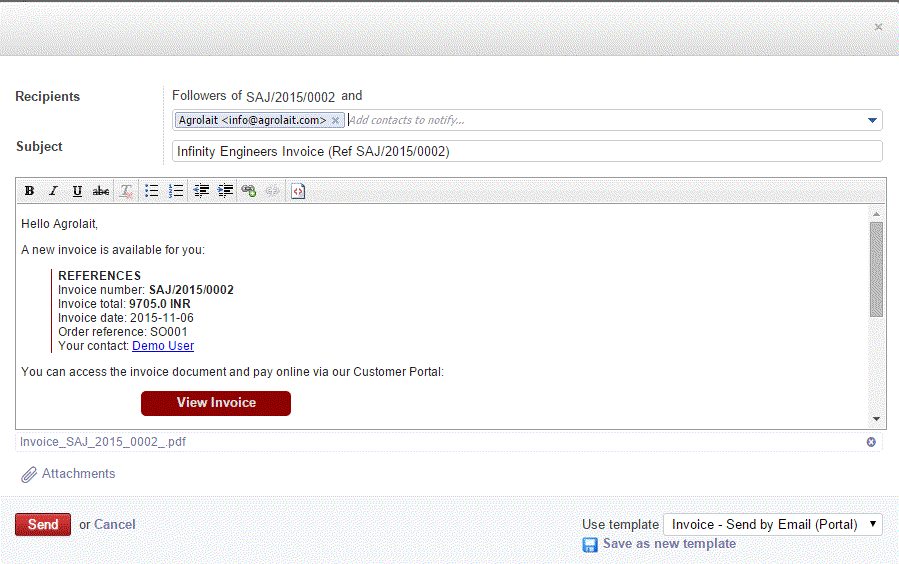Click the Attachments link label

tap(79, 473)
